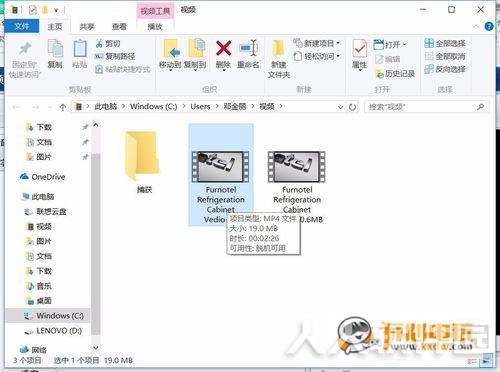Click the Up directory arrow
The image size is (500, 372).
(x=63, y=107)
